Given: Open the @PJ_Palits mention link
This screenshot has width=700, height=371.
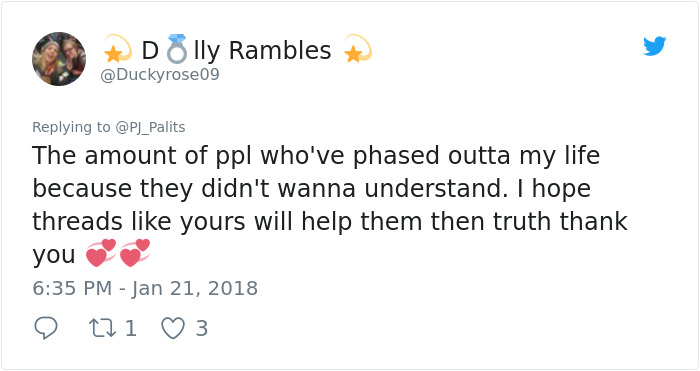Looking at the screenshot, I should click(150, 127).
